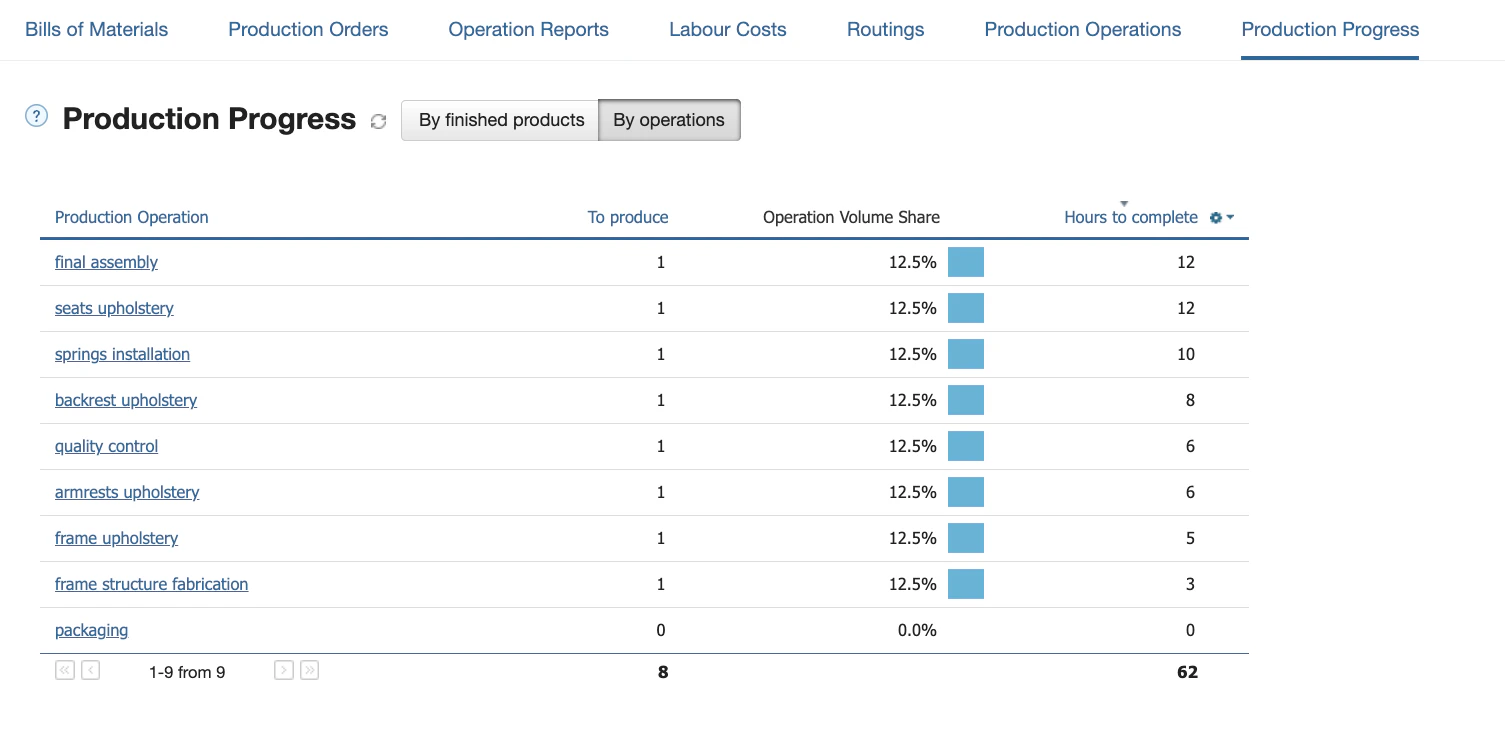
Task: Go to previous page of results
Action: (x=91, y=671)
